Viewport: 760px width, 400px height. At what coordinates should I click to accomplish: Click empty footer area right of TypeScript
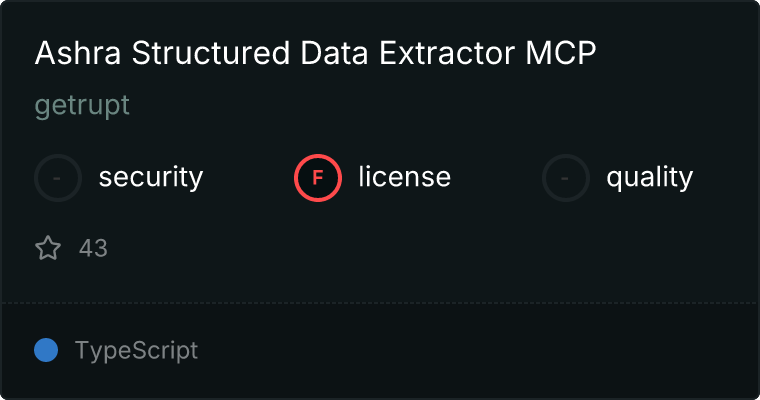coord(480,351)
